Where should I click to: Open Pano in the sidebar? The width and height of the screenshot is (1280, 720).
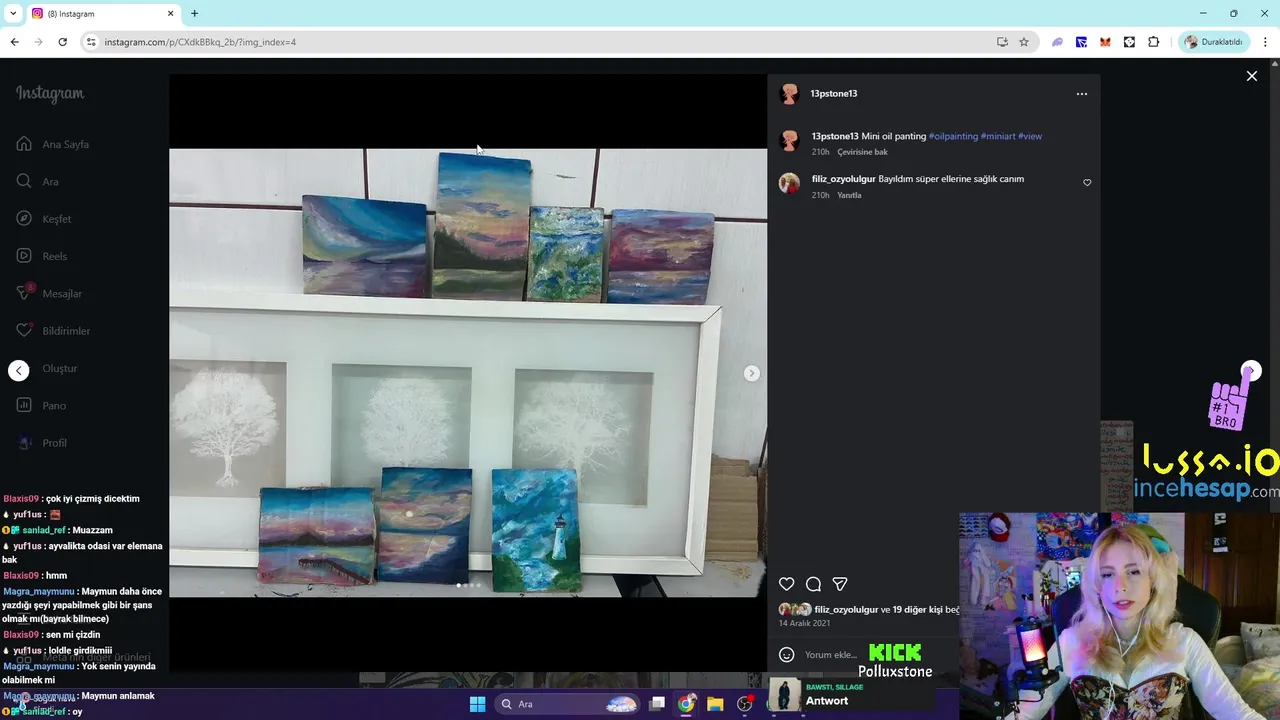(x=43, y=406)
